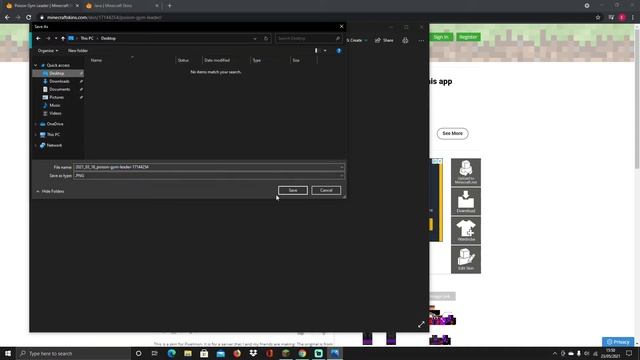Click the browser address bar URL
The image size is (640, 360).
click(x=104, y=18)
